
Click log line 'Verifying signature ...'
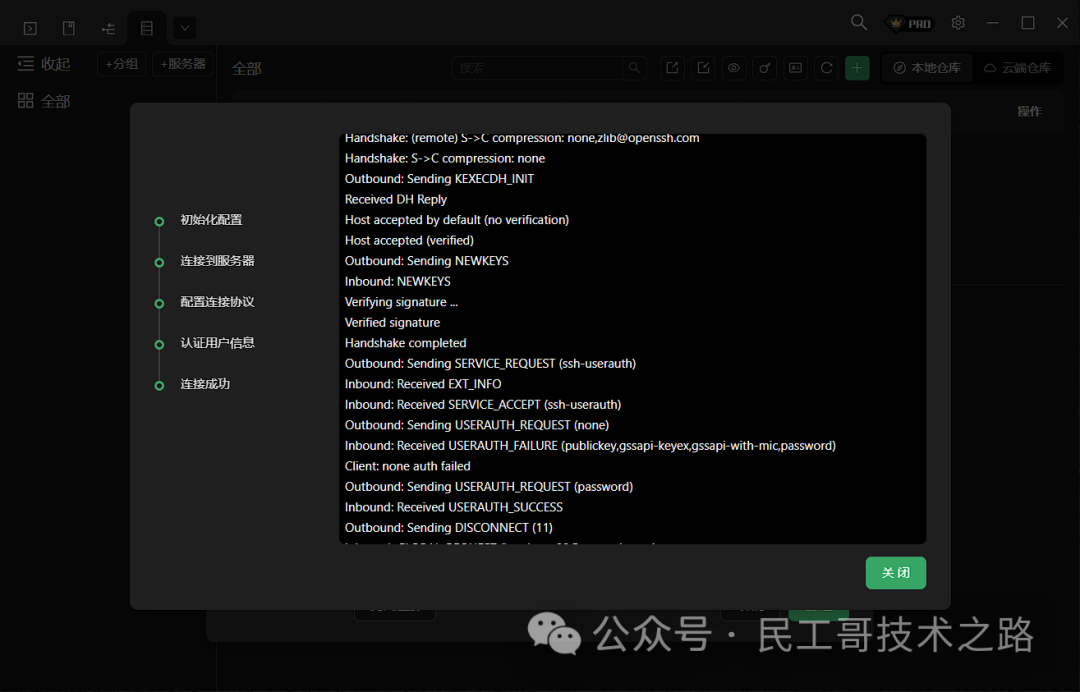pos(402,302)
